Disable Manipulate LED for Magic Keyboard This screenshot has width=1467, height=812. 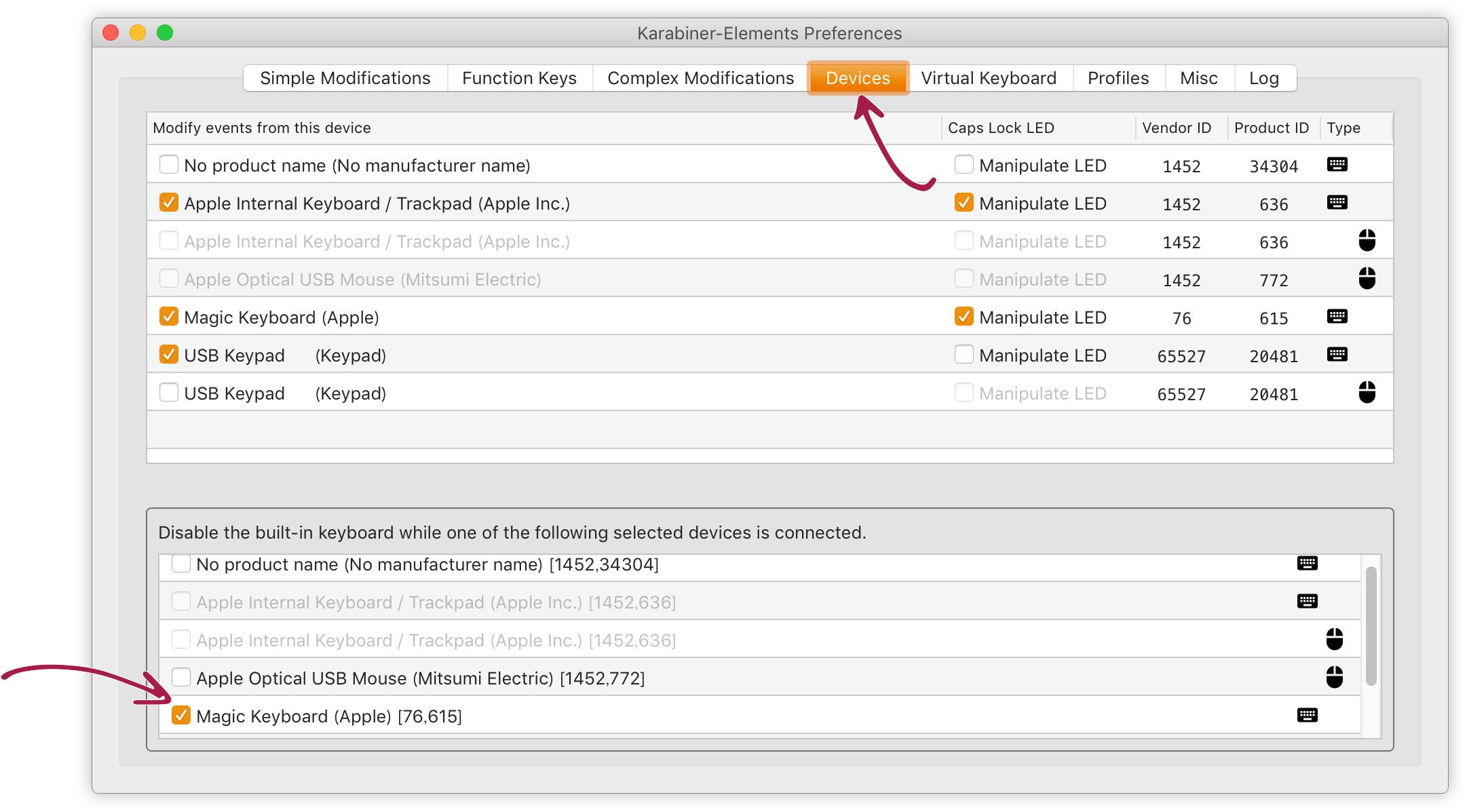(964, 317)
